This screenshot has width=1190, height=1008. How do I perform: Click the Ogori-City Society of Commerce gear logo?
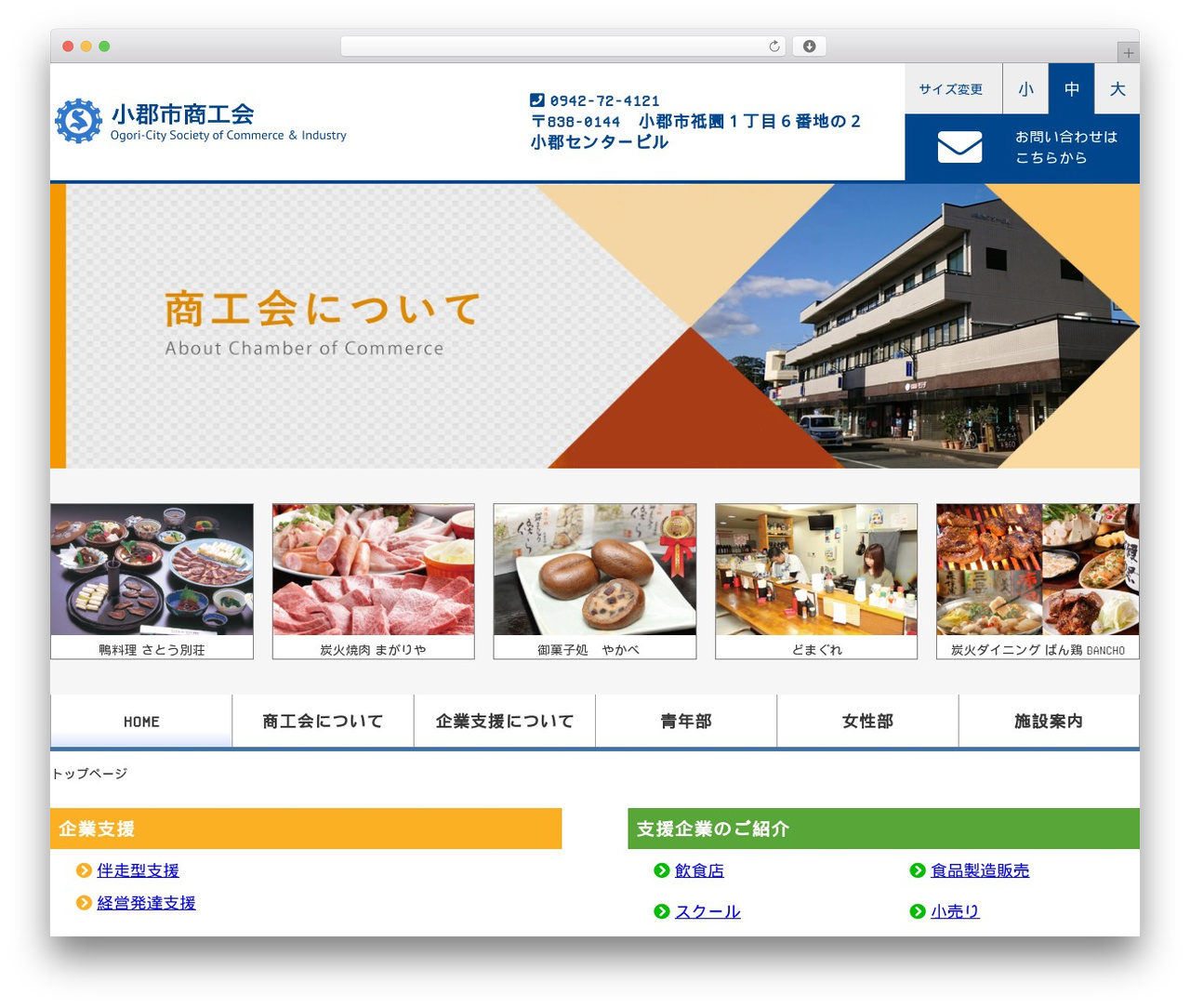point(78,121)
